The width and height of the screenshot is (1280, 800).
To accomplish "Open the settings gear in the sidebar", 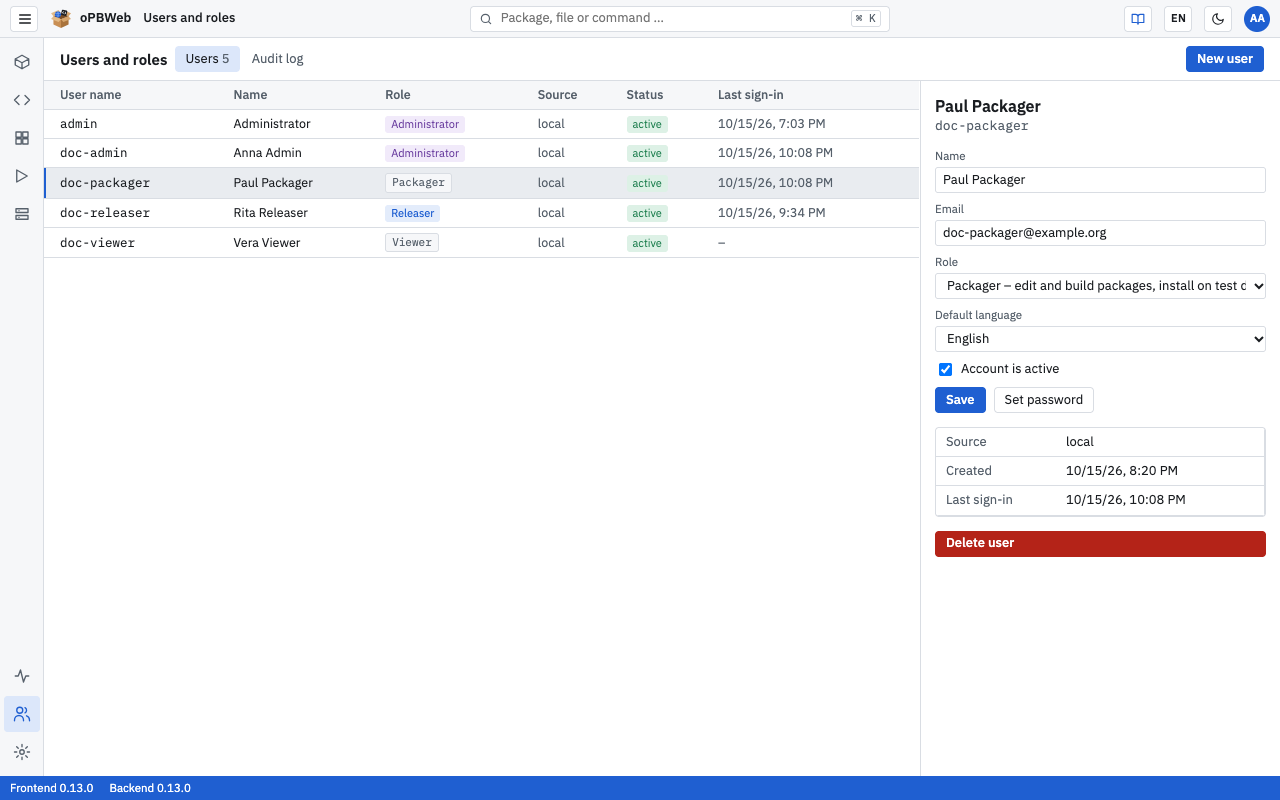I will pyautogui.click(x=22, y=752).
